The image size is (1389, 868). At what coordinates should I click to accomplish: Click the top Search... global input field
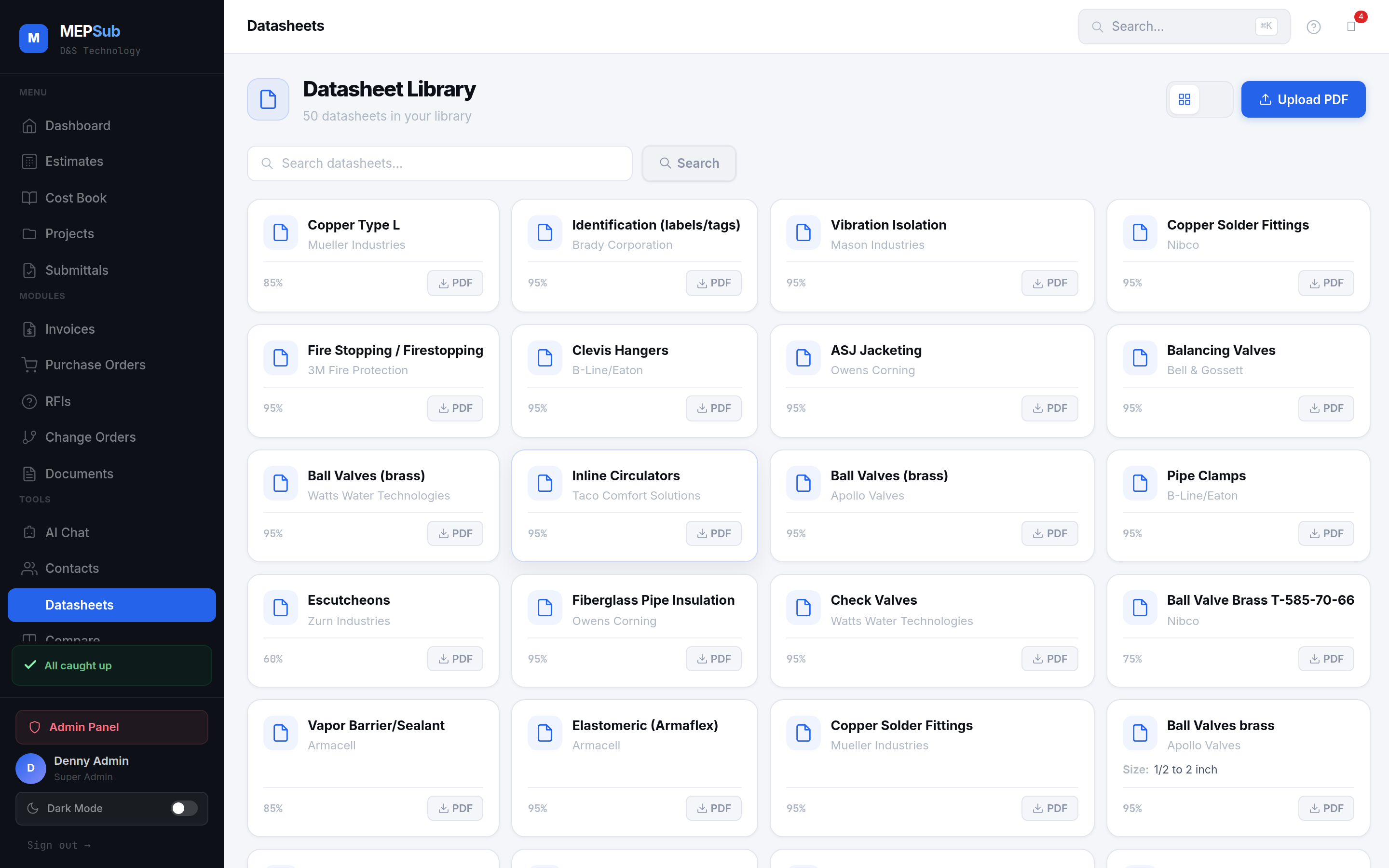tap(1184, 27)
